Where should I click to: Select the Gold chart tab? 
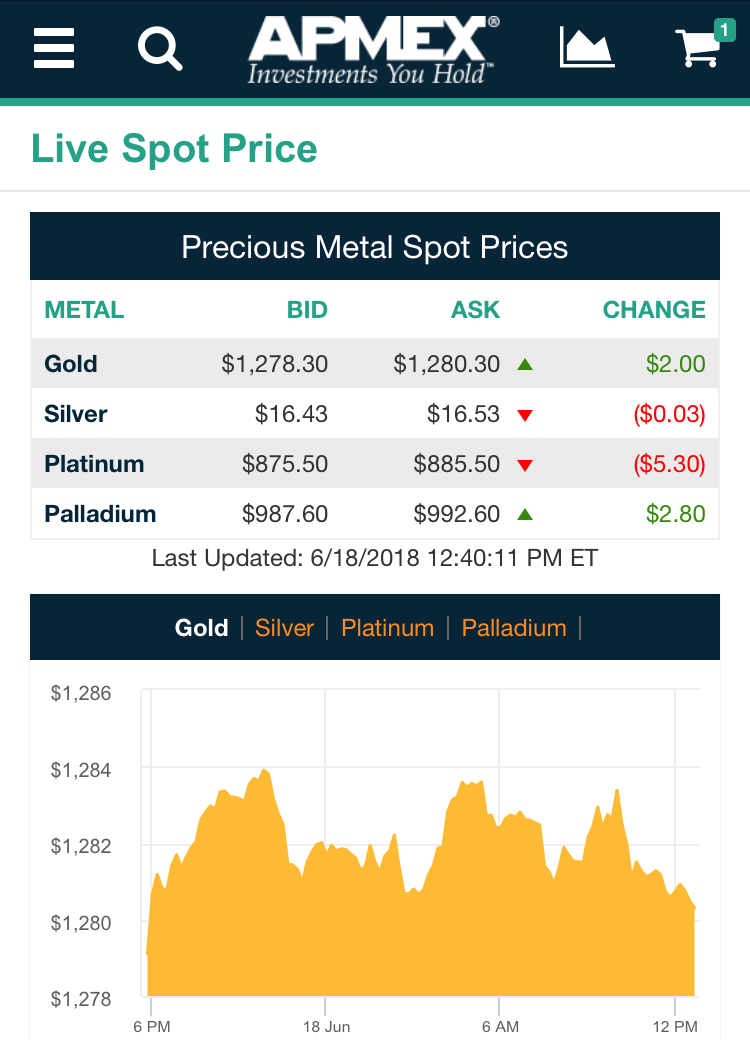coord(202,628)
